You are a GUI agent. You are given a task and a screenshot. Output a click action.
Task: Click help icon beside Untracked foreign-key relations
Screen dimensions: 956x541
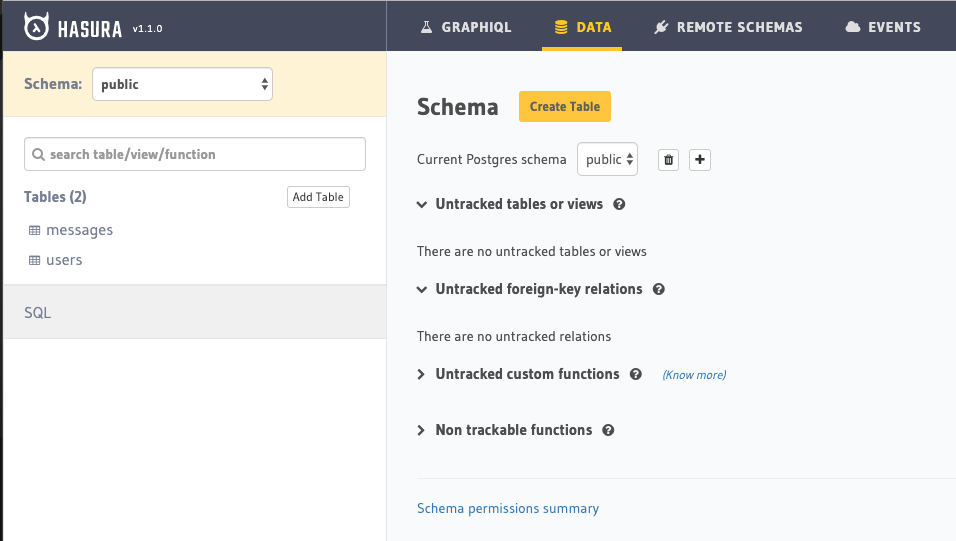pos(658,289)
